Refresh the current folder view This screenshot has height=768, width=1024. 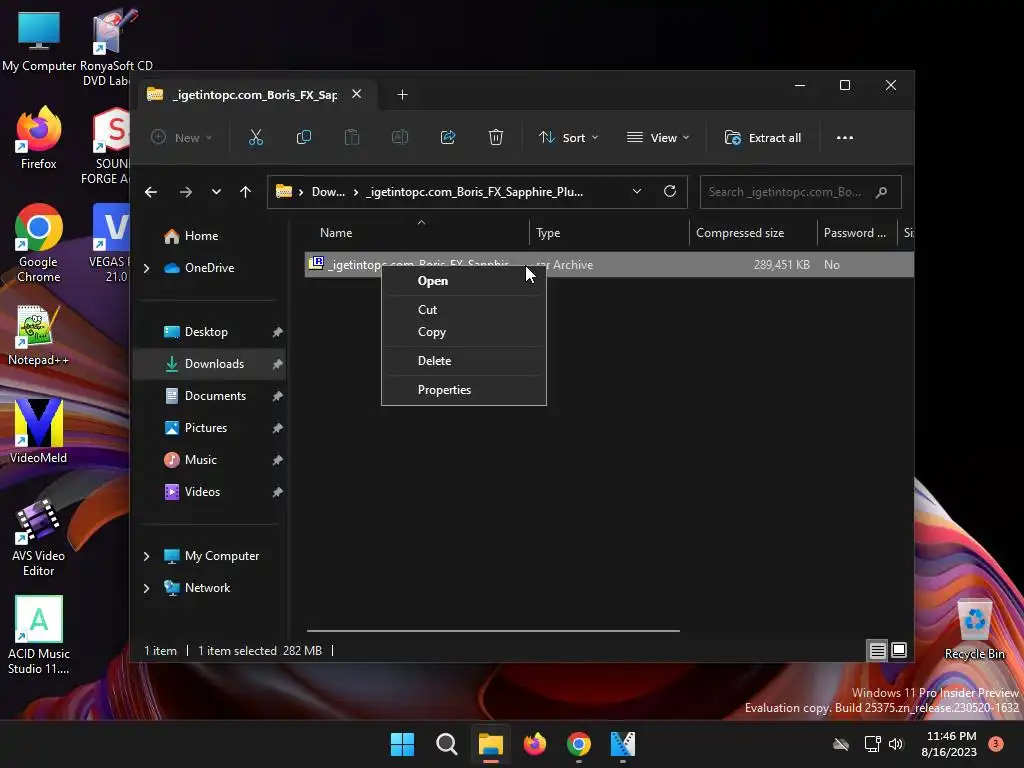point(669,191)
